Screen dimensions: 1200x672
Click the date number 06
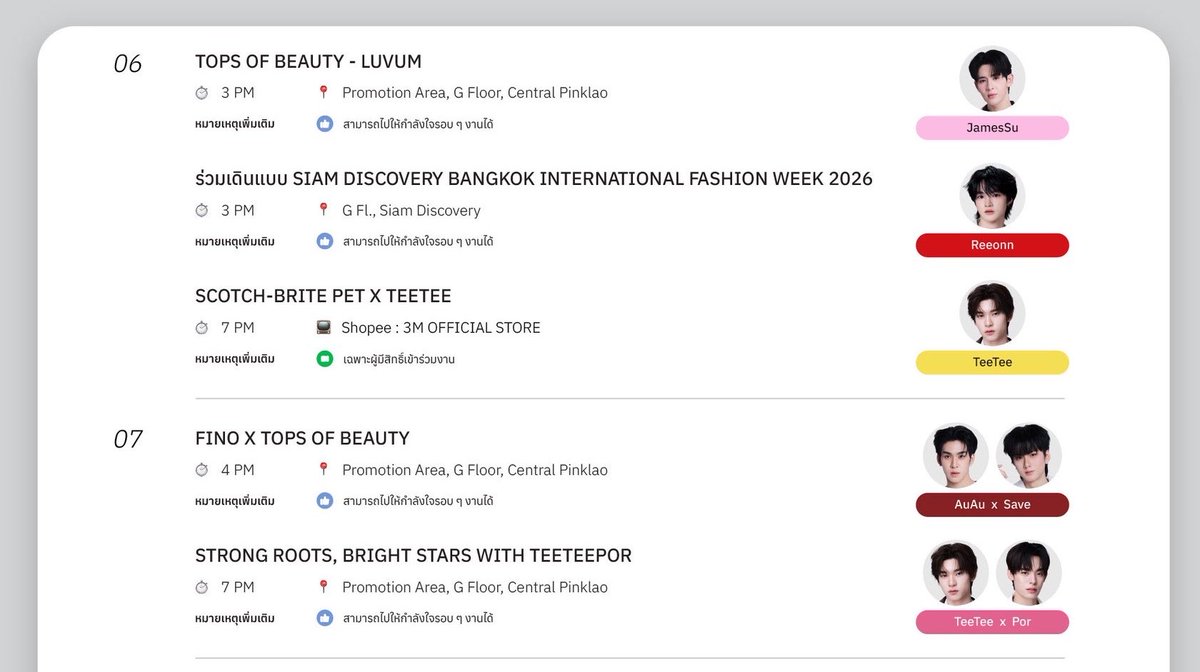(x=128, y=64)
